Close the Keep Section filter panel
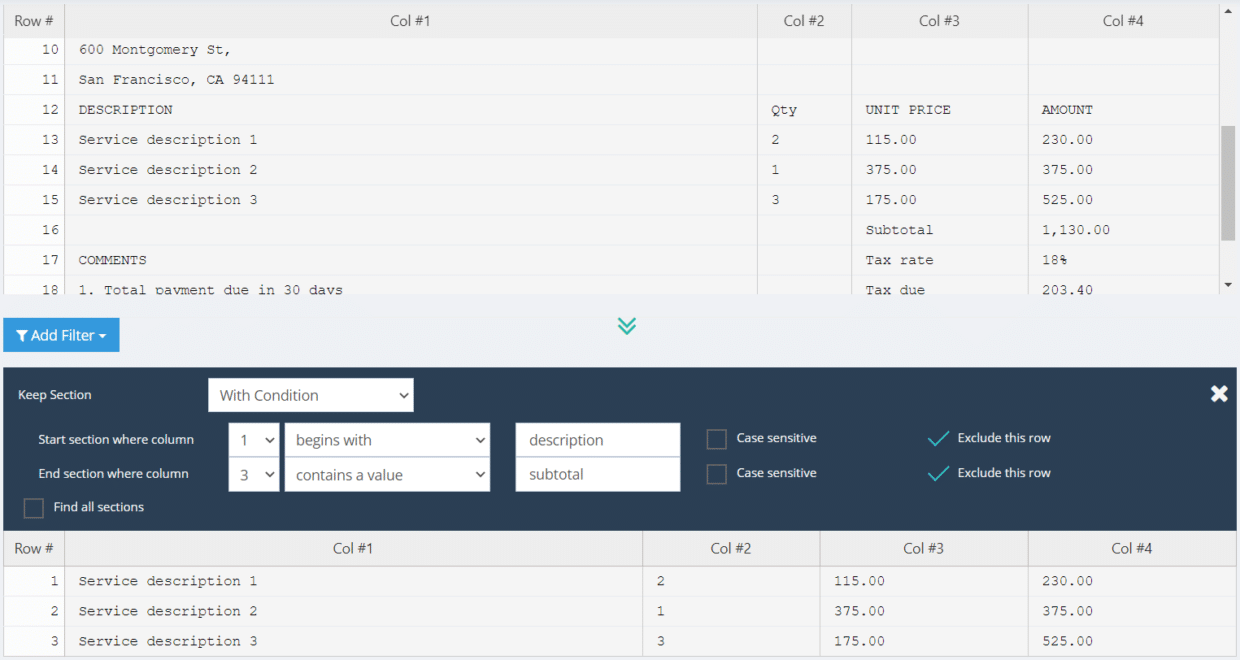This screenshot has height=660, width=1240. (1218, 394)
